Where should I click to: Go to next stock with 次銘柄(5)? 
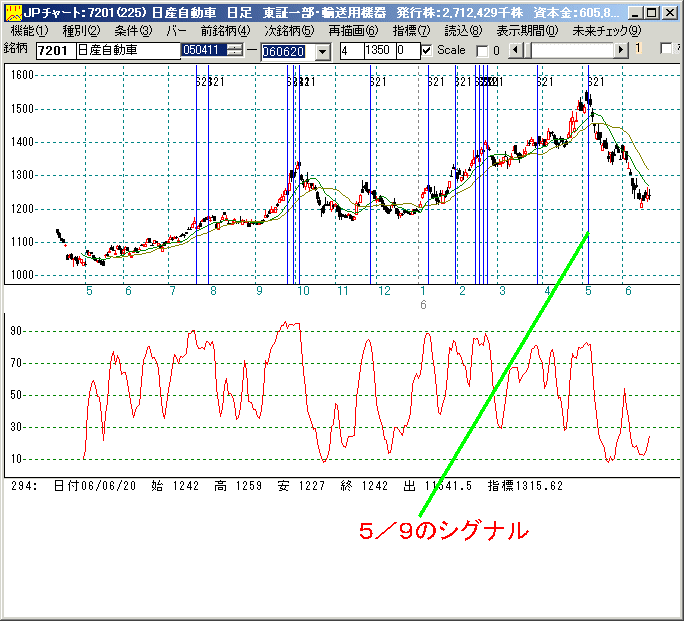pyautogui.click(x=289, y=31)
